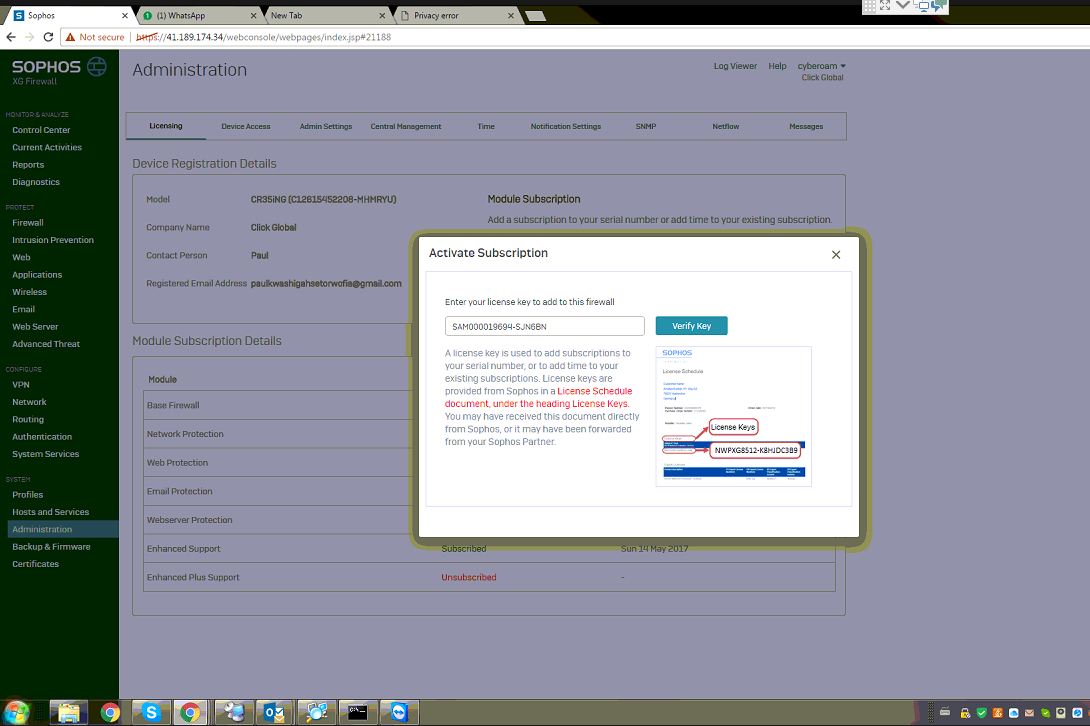Open Hosts and Services in sidebar
Image resolution: width=1090 pixels, height=726 pixels.
tap(50, 512)
